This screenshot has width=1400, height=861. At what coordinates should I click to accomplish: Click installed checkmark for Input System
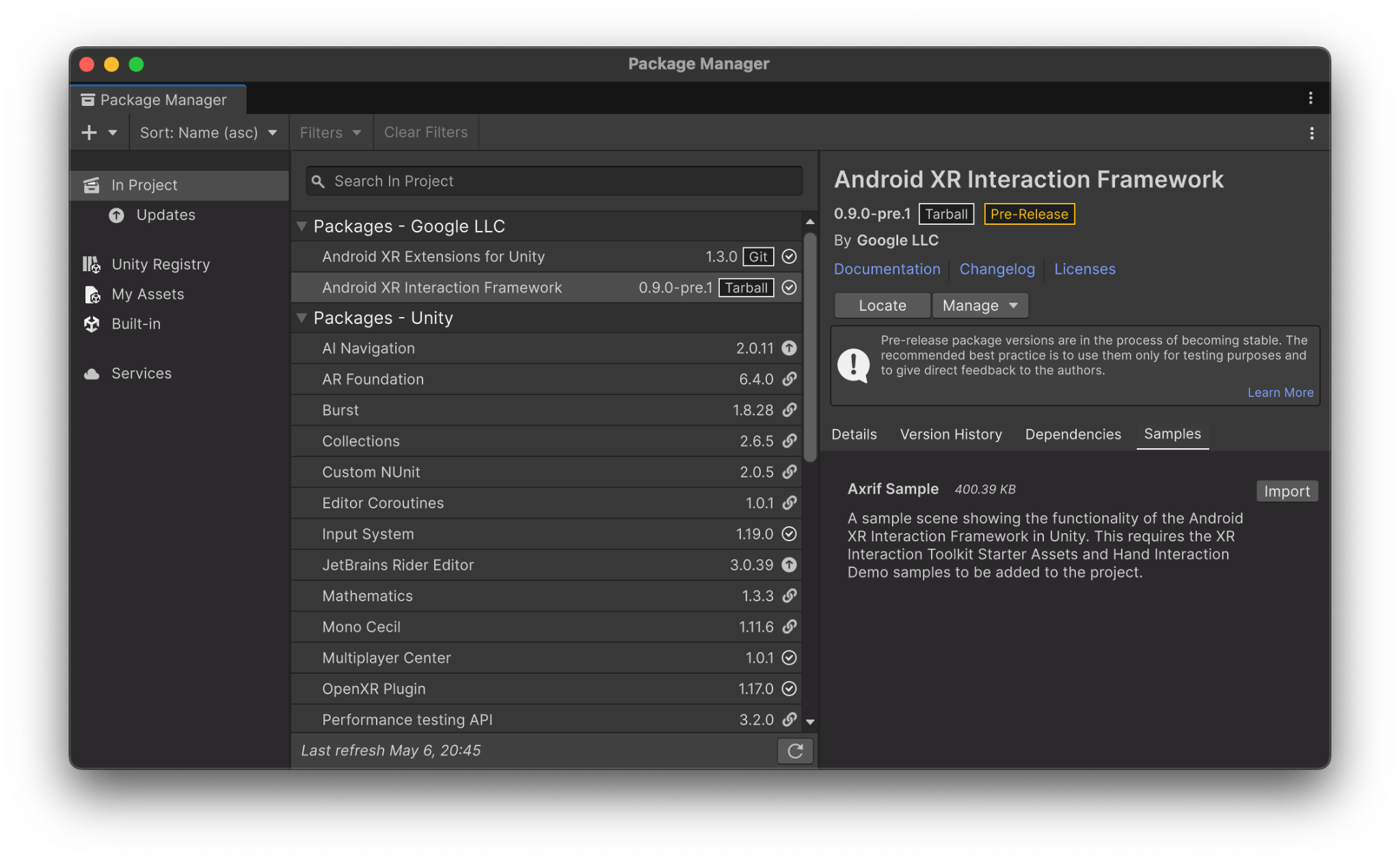pos(789,534)
